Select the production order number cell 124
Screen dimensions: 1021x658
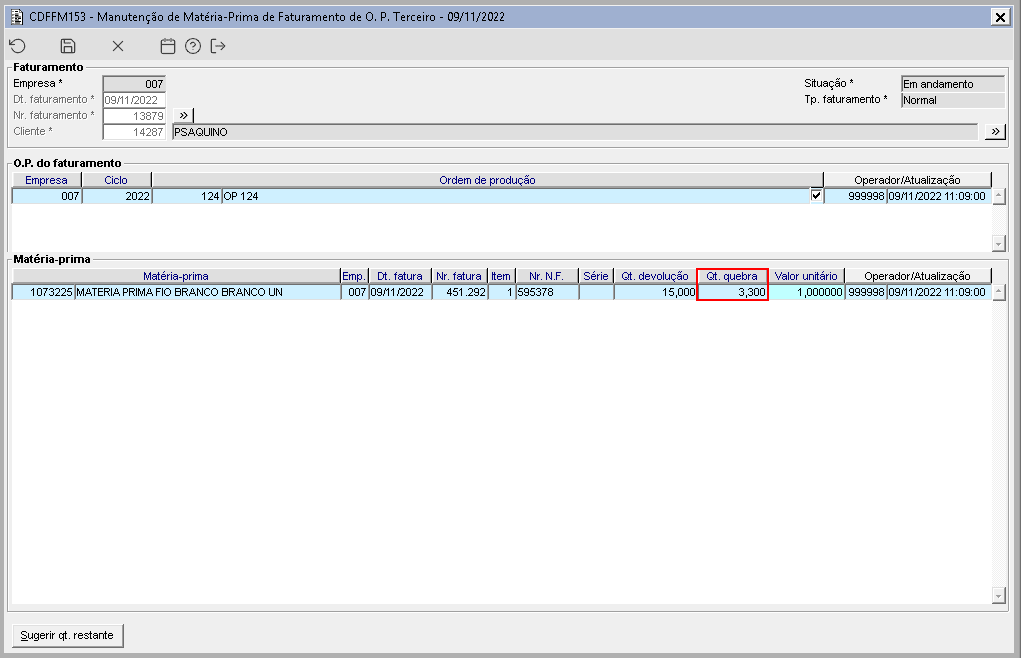pyautogui.click(x=187, y=196)
